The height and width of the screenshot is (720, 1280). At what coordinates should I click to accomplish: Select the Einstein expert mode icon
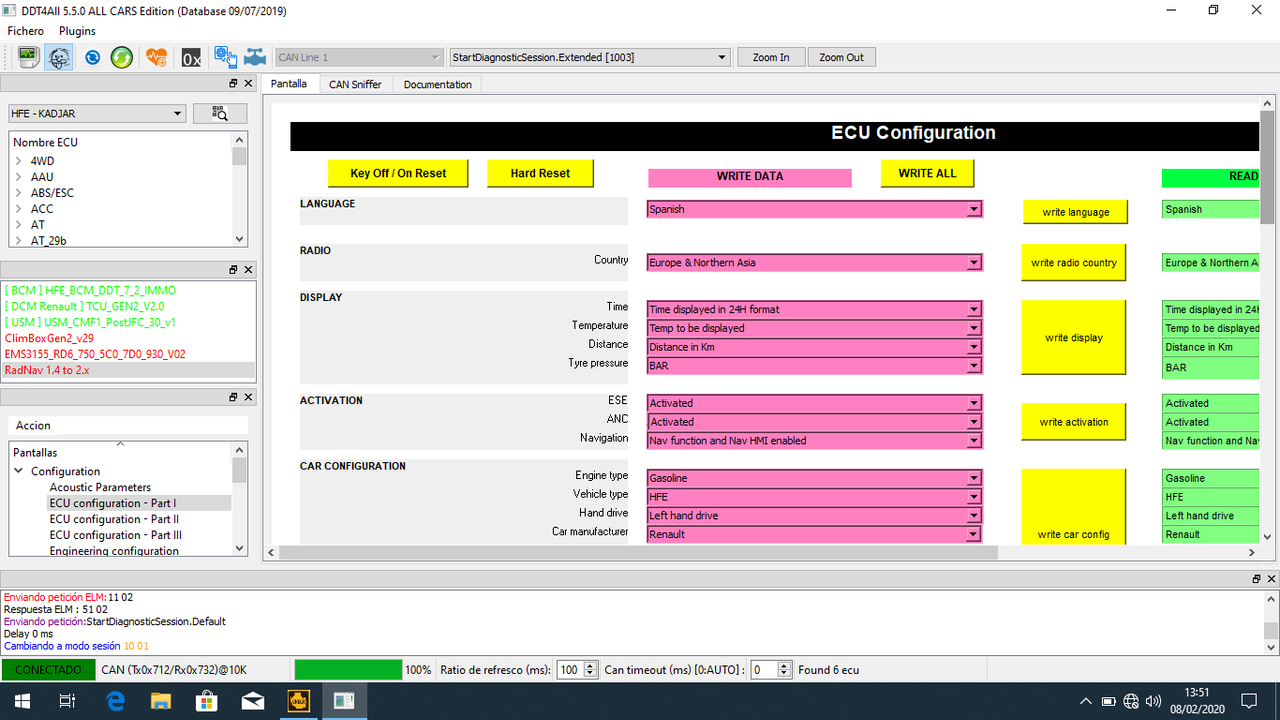point(58,57)
